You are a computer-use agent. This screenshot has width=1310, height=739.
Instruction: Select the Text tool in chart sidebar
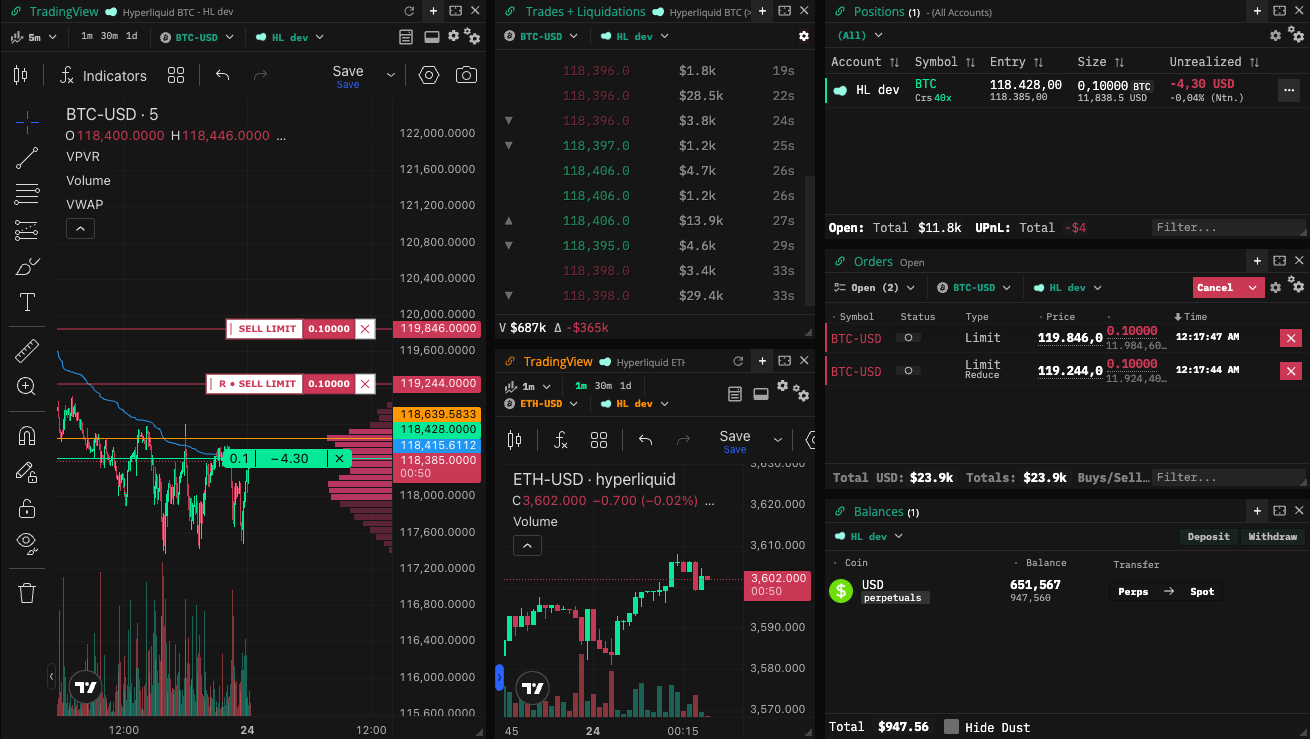pos(27,302)
